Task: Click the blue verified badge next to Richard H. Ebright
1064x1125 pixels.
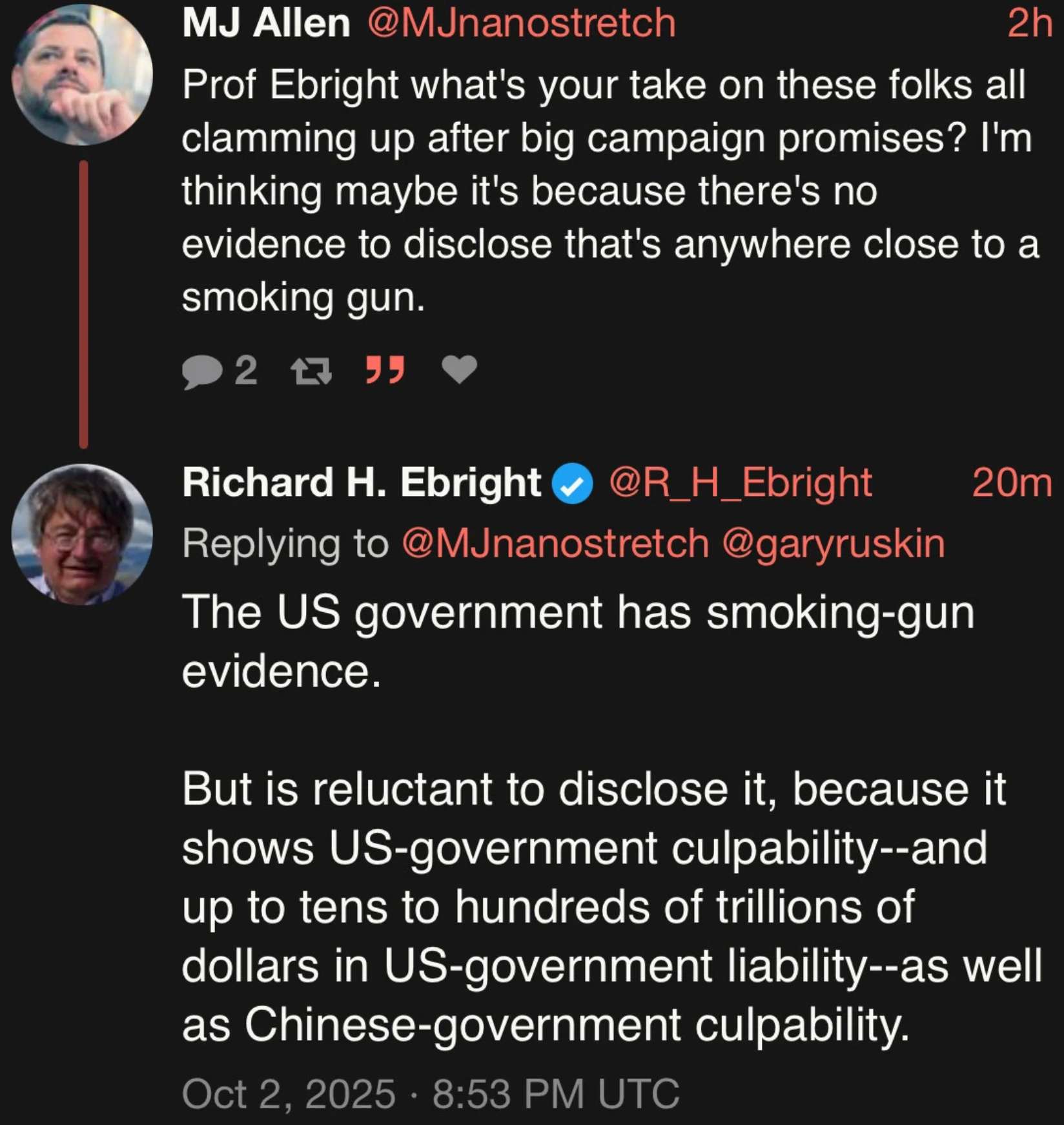Action: point(572,484)
